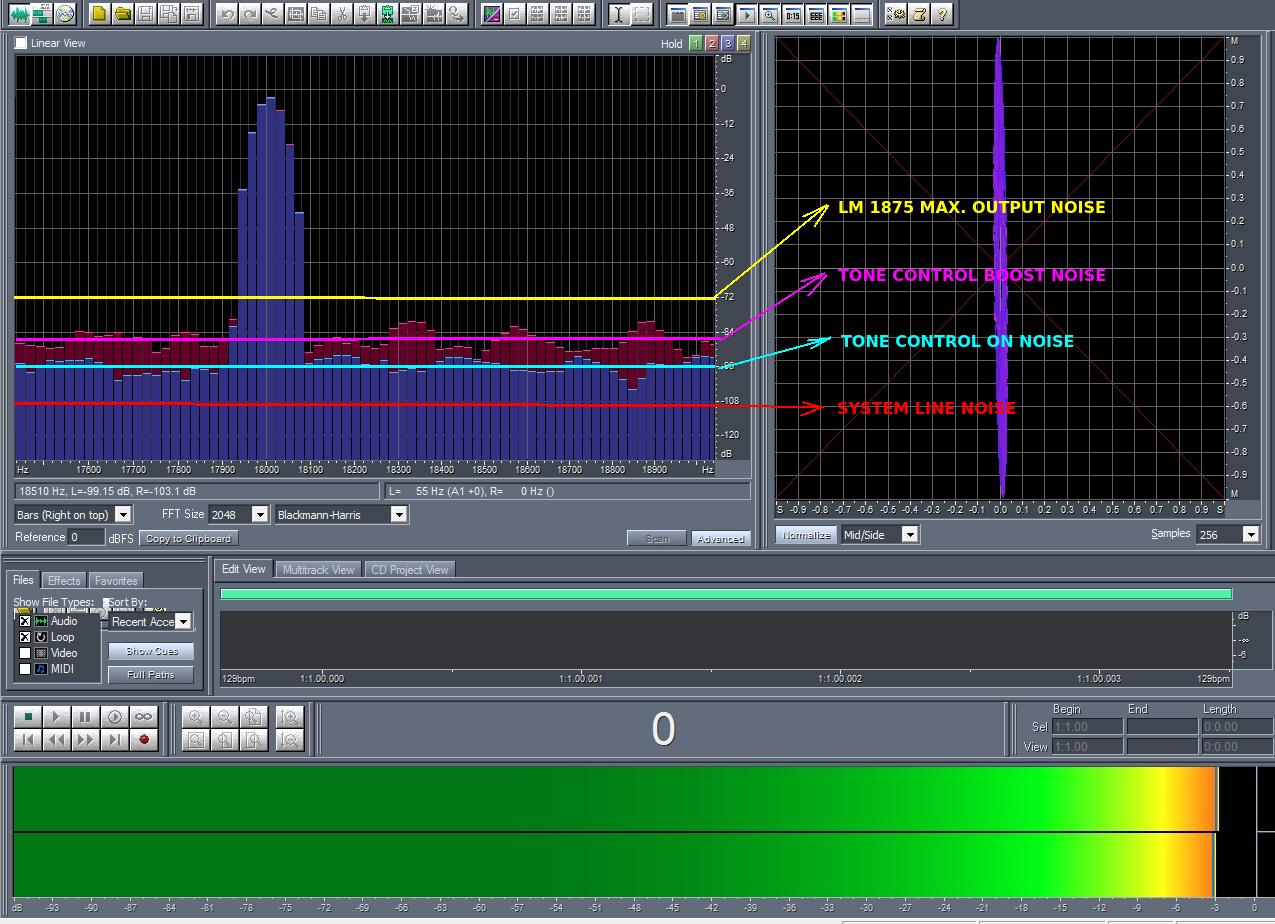Start recording with the red Record button
Image resolution: width=1275 pixels, height=924 pixels.
pyautogui.click(x=144, y=739)
